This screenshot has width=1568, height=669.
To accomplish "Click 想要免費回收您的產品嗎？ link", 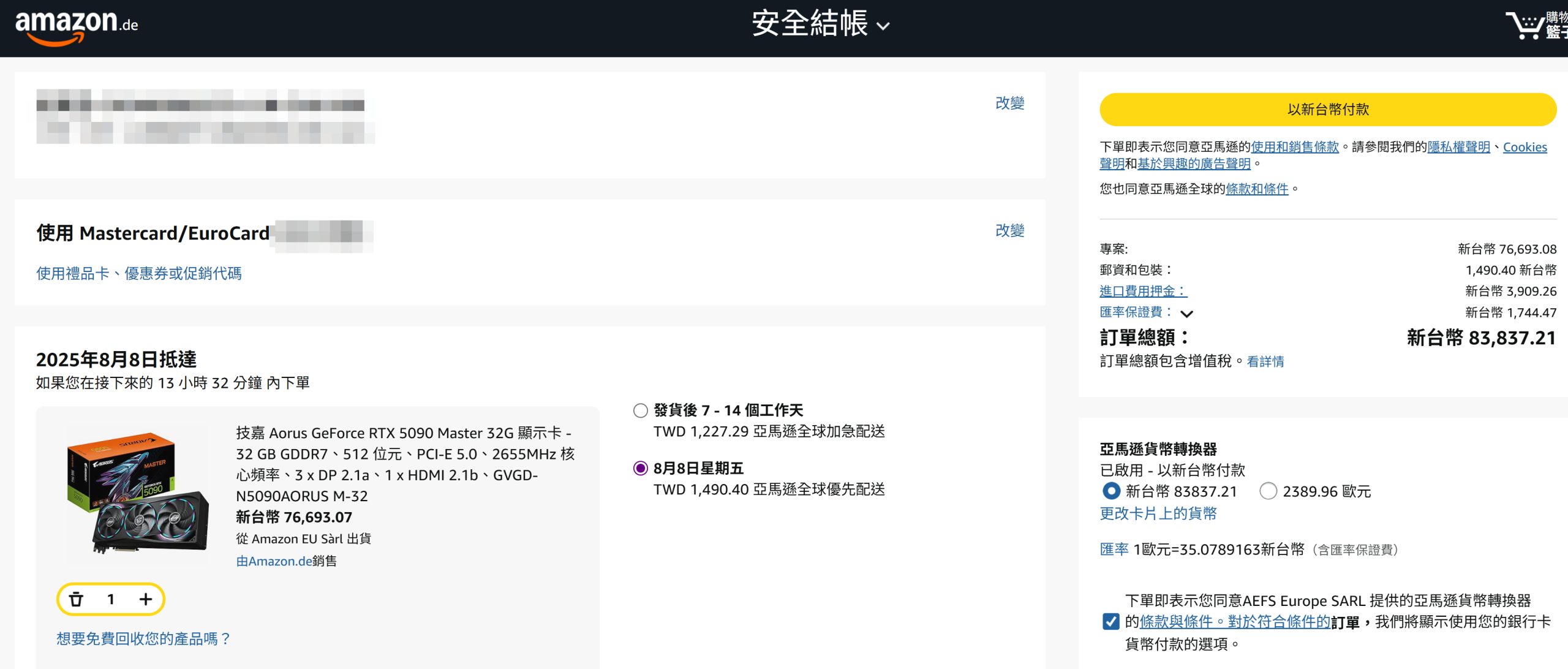I will 144,639.
